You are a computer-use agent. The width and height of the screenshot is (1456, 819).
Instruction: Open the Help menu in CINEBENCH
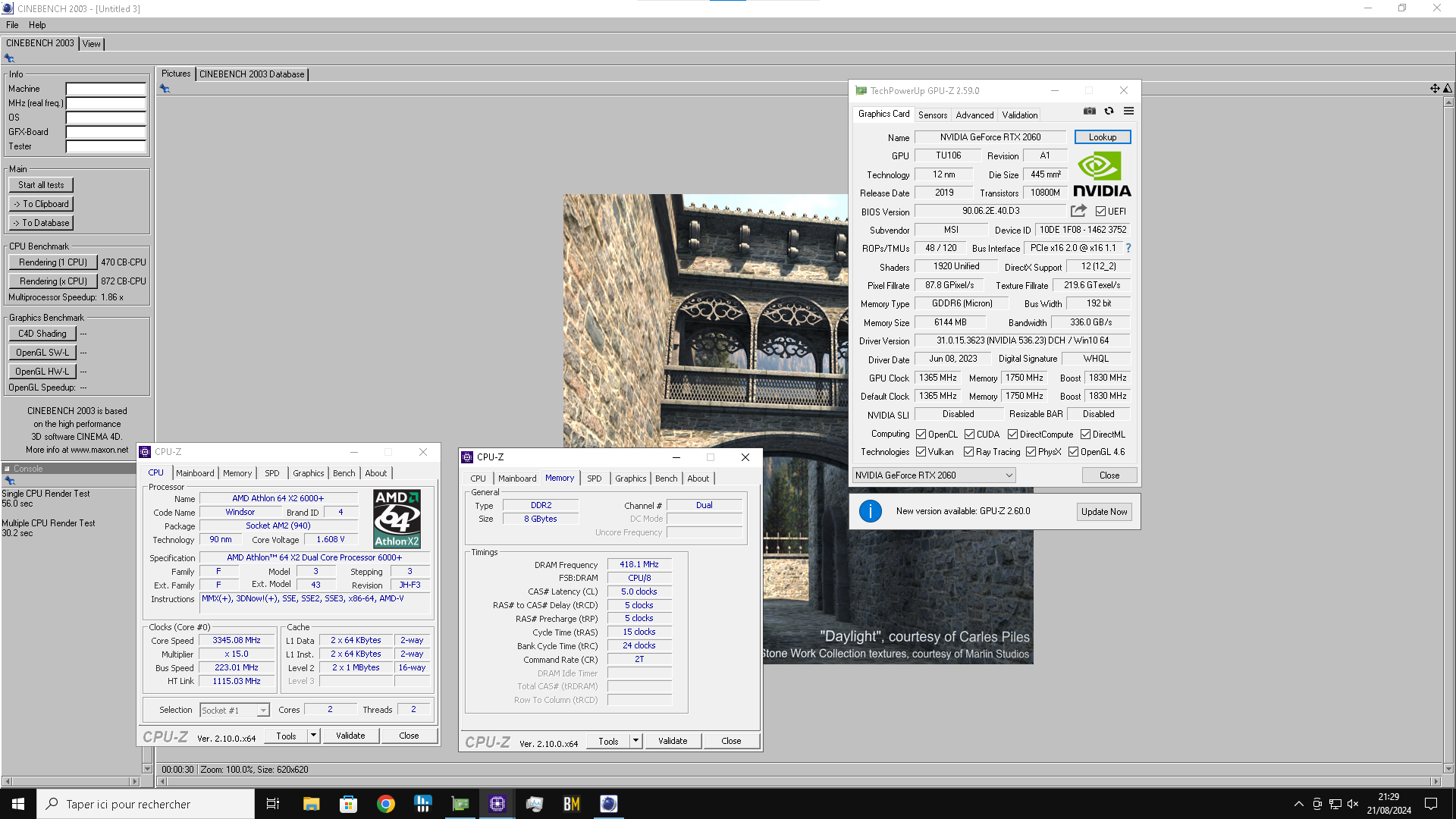pos(37,25)
